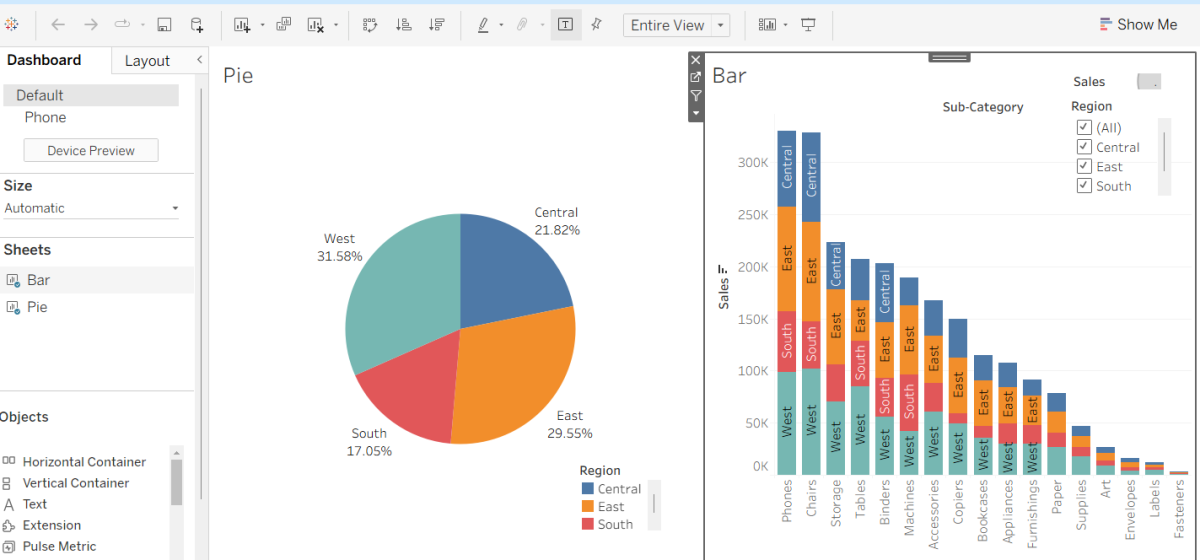Open the Show Me panel

pyautogui.click(x=1138, y=25)
